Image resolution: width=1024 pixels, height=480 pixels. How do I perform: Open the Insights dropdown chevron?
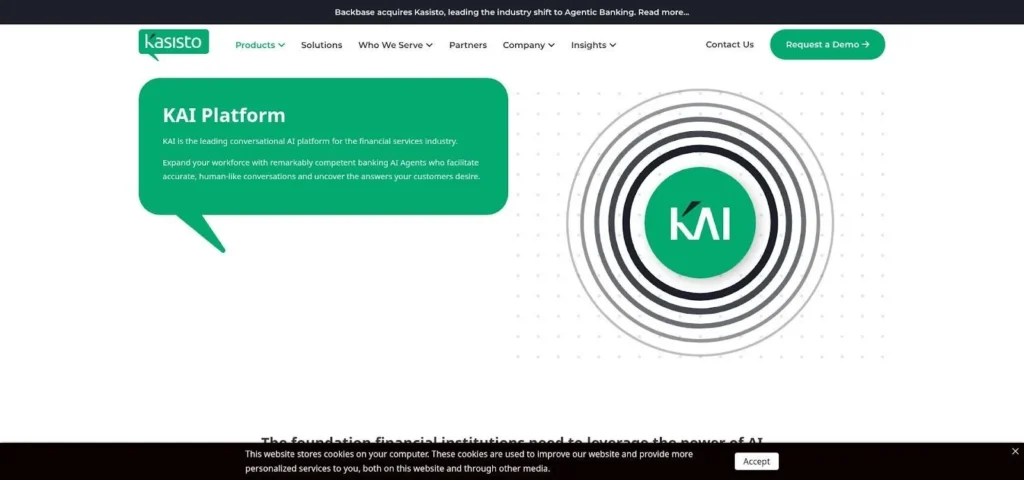tap(613, 45)
